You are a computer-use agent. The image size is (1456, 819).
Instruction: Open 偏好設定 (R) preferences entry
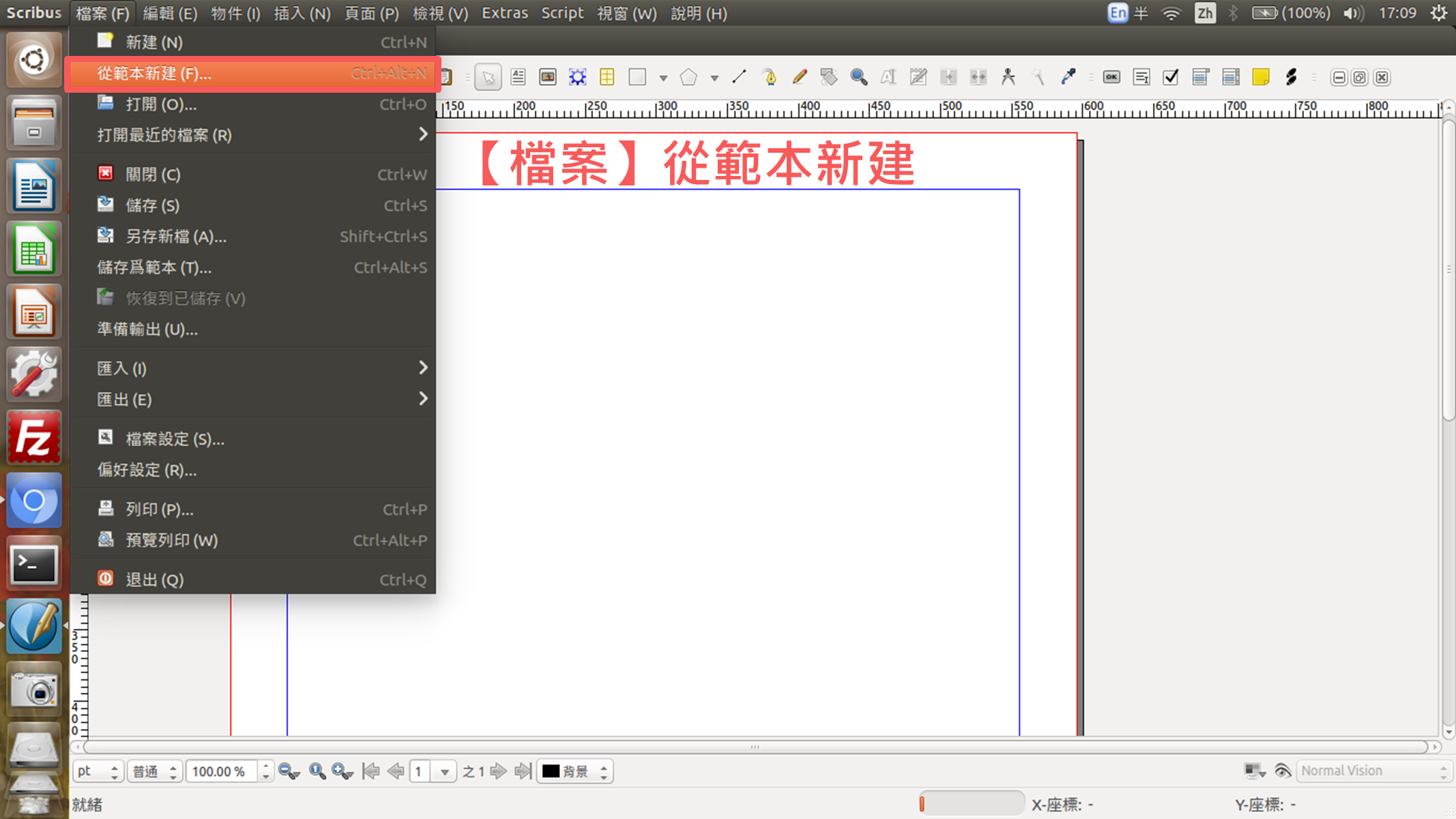pos(253,470)
